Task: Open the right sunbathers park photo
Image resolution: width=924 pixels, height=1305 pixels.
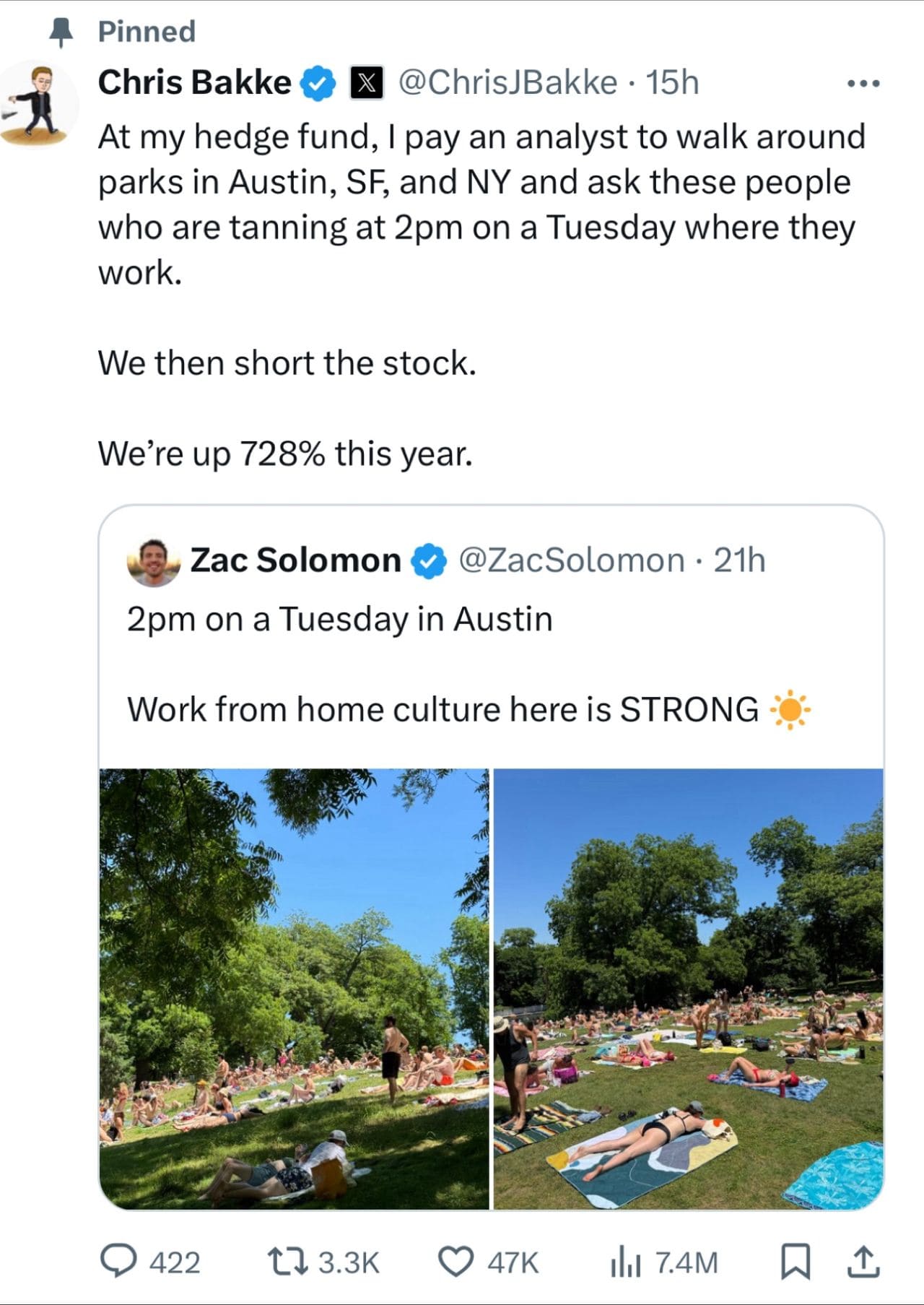Action: point(688,989)
